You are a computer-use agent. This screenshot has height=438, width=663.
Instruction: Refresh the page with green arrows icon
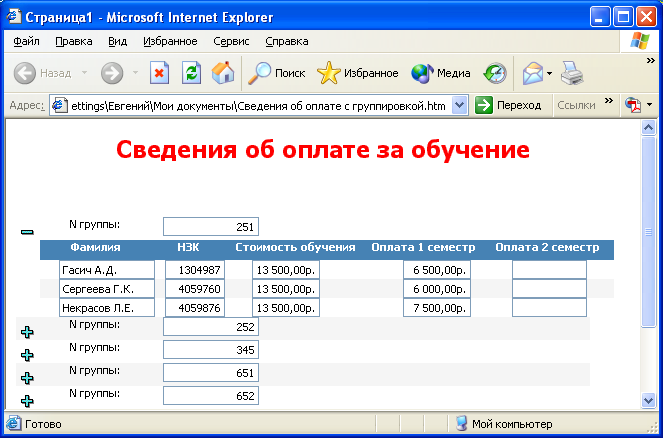(191, 73)
